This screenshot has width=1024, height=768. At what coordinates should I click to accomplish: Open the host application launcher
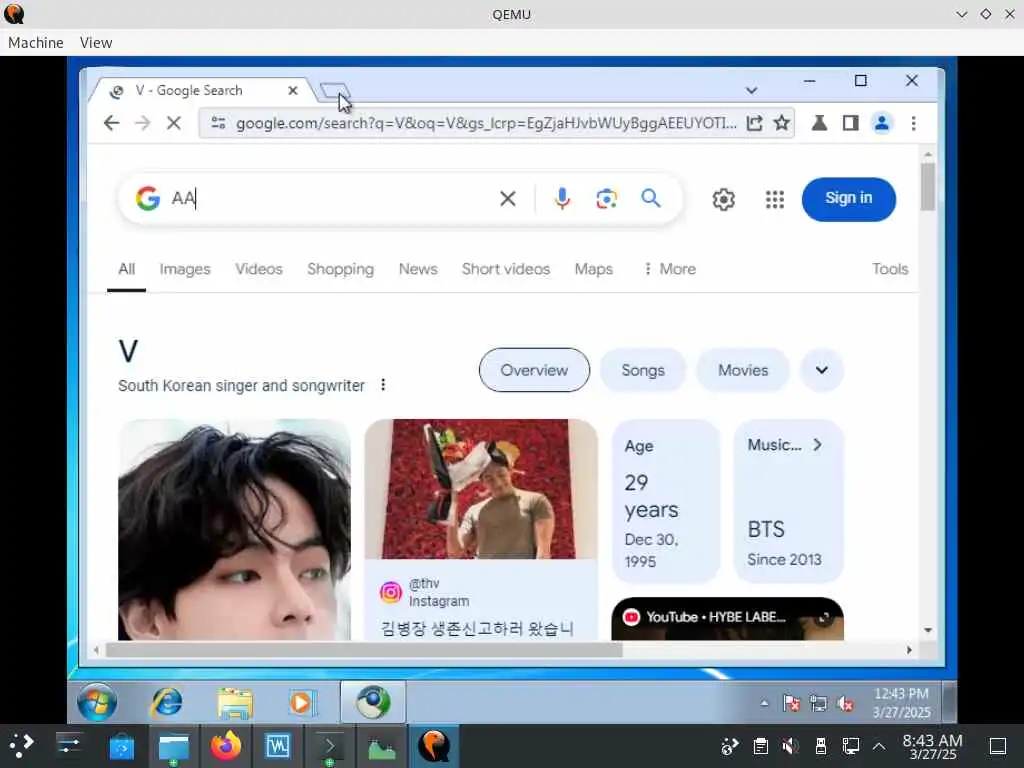click(x=21, y=746)
